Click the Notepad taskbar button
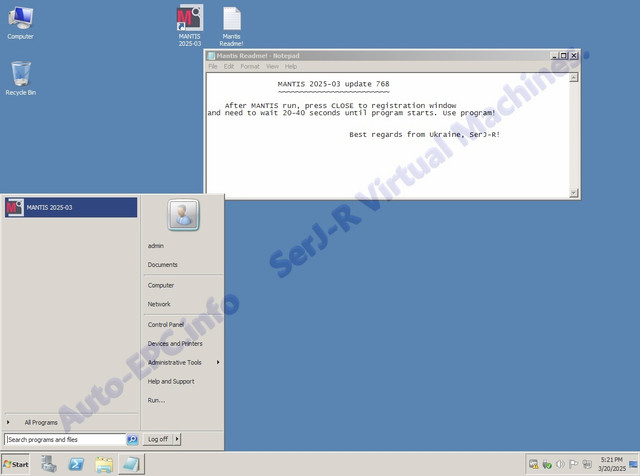The width and height of the screenshot is (640, 476). coord(131,464)
